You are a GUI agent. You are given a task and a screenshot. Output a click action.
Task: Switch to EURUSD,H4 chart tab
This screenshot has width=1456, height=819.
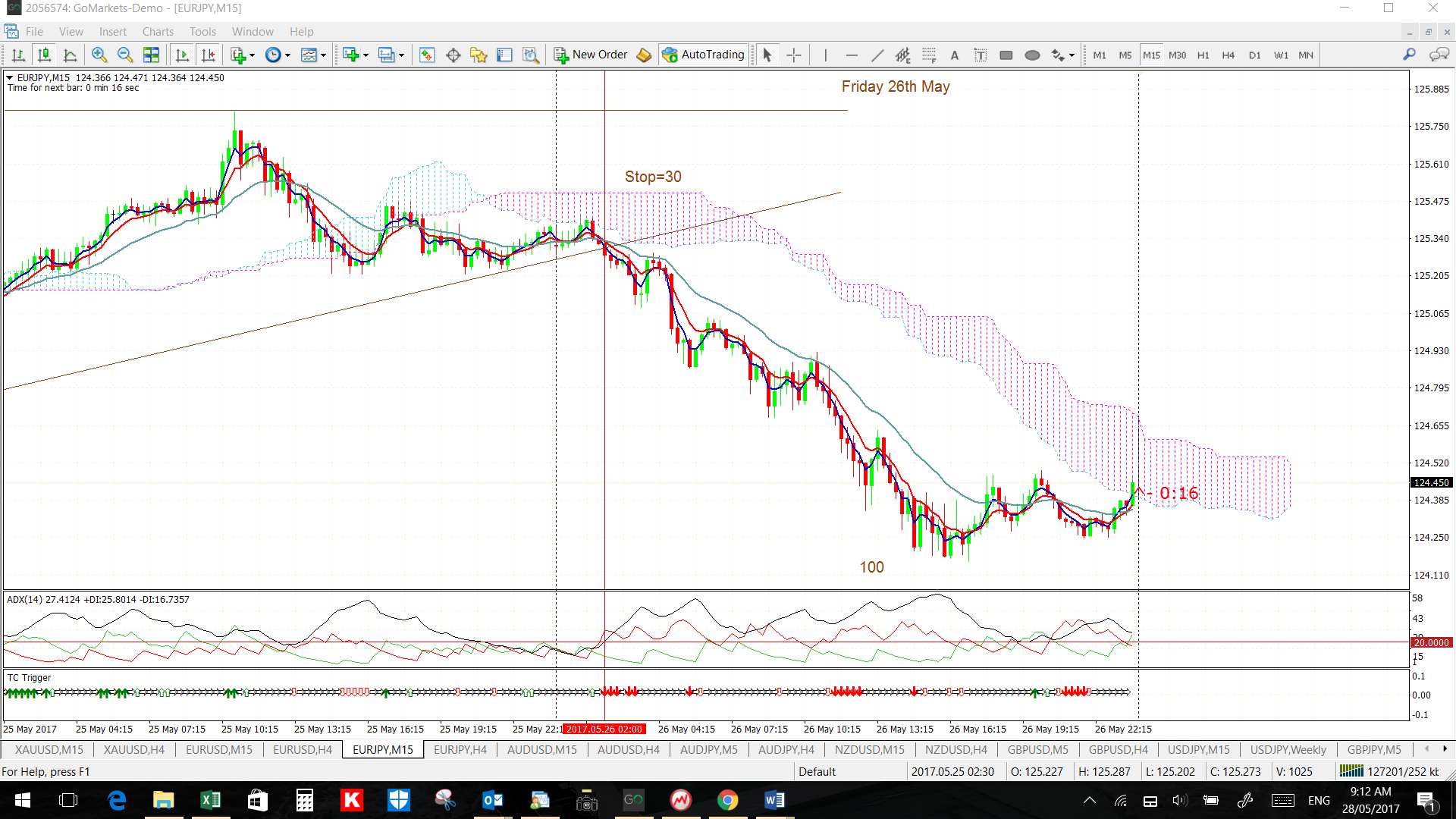303,749
